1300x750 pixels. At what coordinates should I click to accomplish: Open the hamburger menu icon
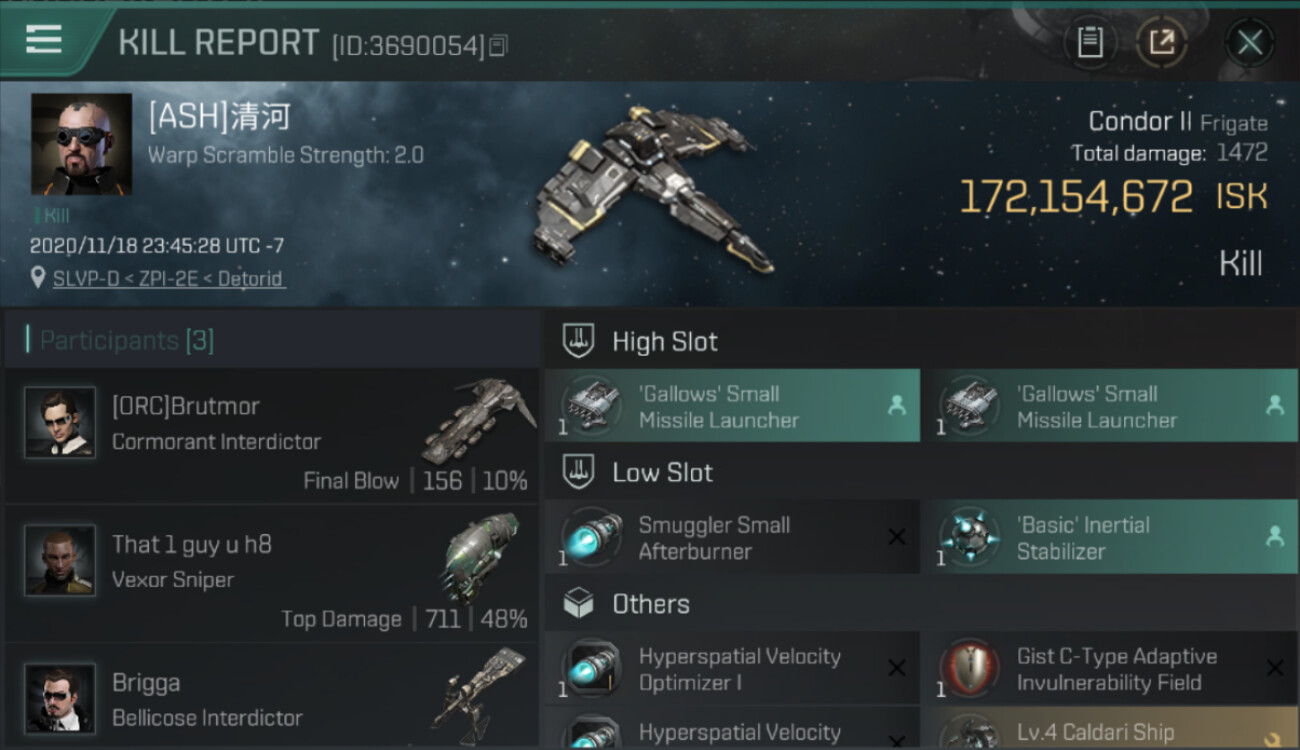pyautogui.click(x=43, y=40)
